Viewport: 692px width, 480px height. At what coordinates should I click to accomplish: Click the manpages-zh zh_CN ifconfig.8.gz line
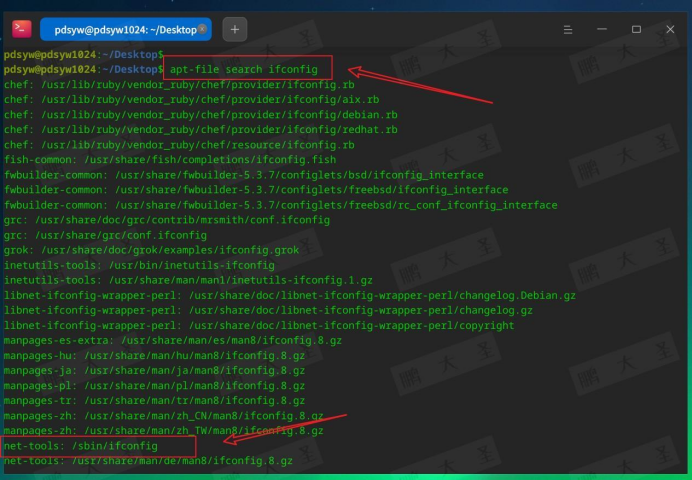coord(164,416)
